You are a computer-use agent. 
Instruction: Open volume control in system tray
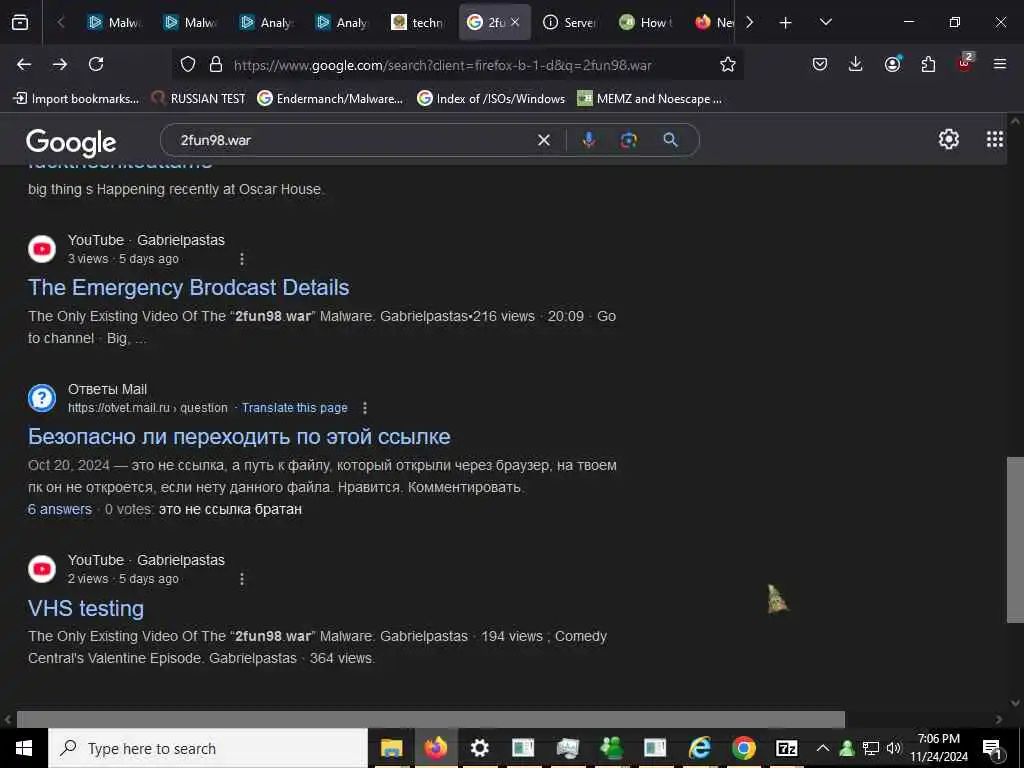893,748
